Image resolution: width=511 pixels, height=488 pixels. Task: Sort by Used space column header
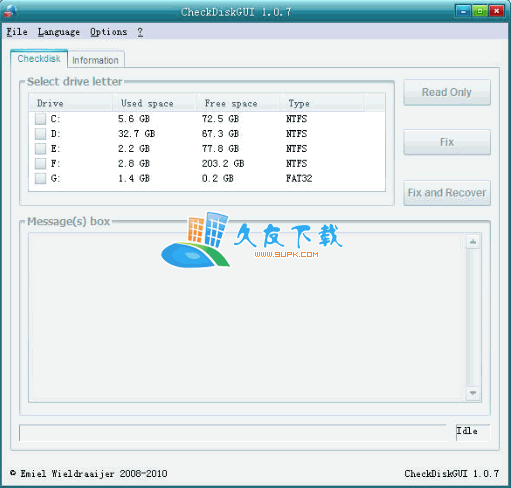pyautogui.click(x=154, y=103)
